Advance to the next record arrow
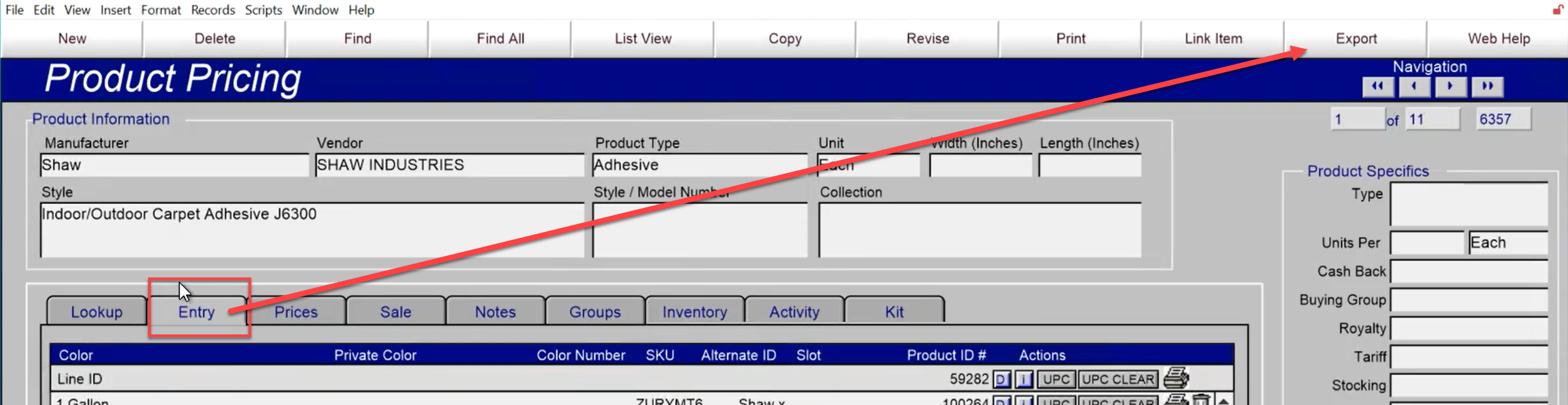 pos(1450,86)
